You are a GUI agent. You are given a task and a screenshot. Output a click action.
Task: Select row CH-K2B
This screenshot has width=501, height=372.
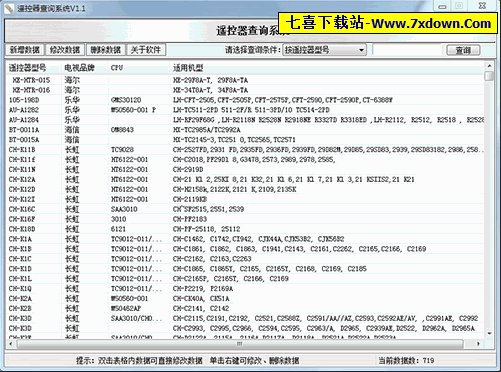click(245, 308)
